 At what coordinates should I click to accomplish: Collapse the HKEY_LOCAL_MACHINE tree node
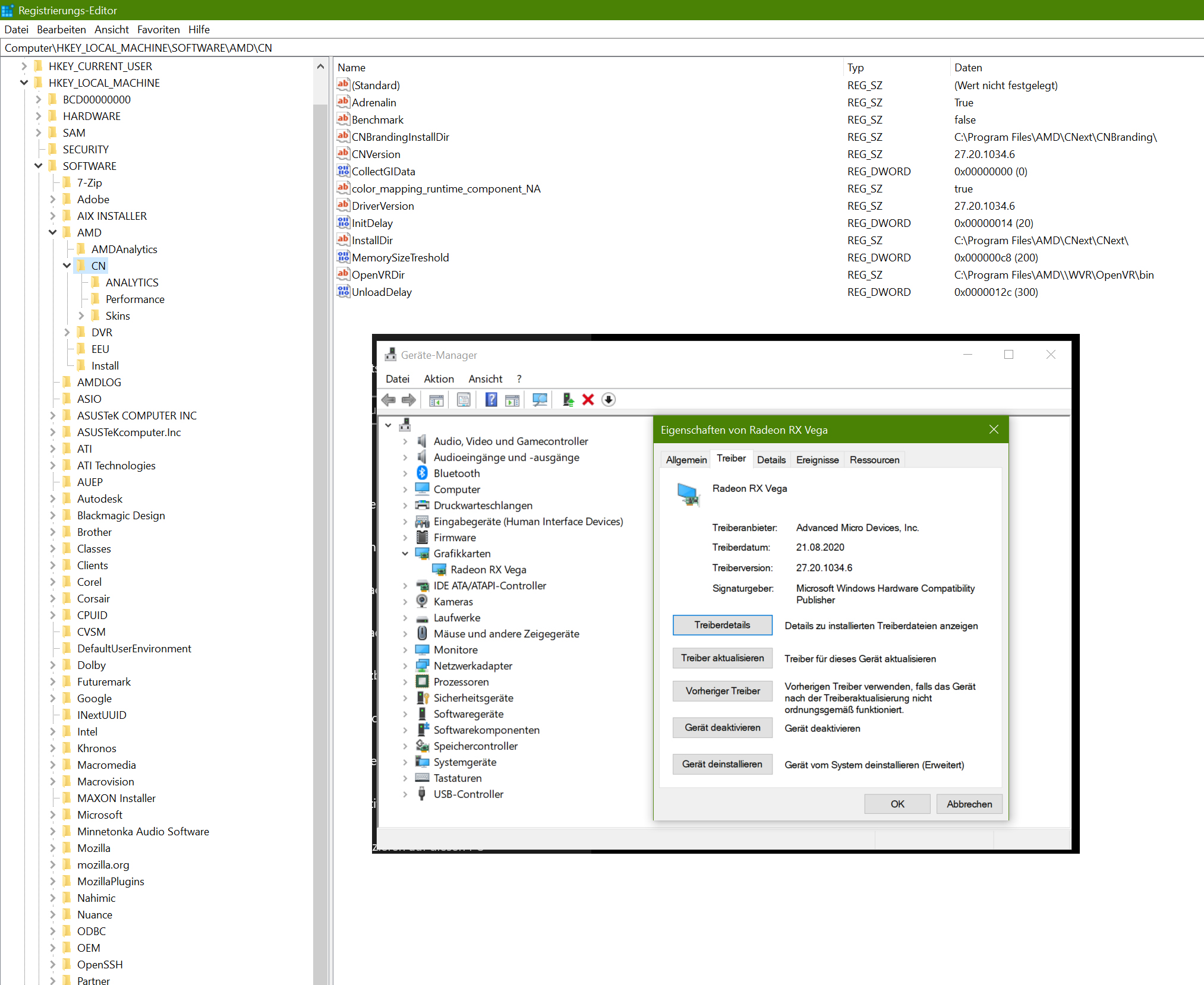pos(24,83)
